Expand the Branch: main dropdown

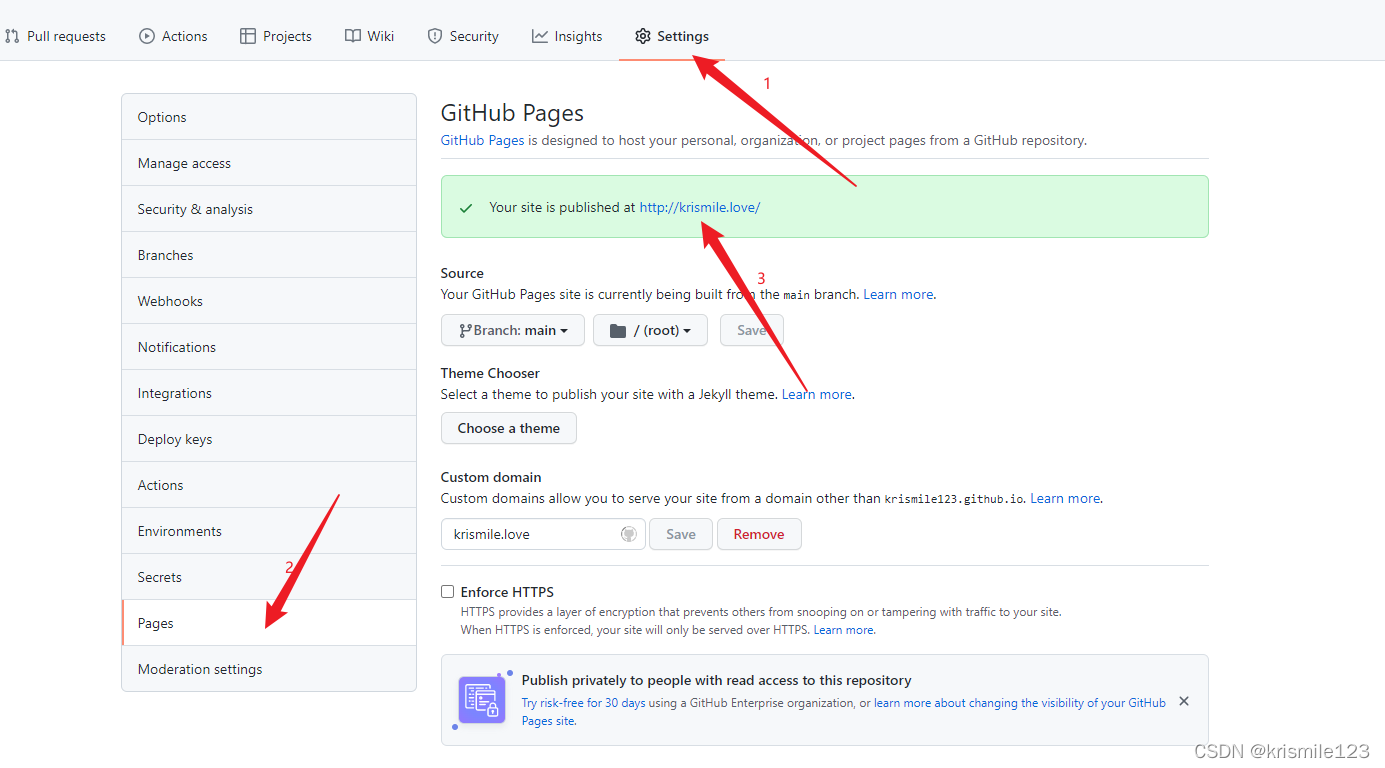[x=513, y=330]
